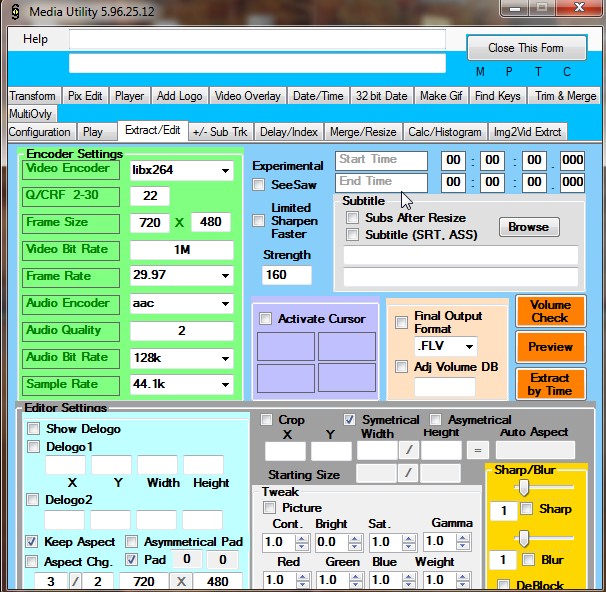This screenshot has height=592, width=606.
Task: Open the Video Encoder libx264 dropdown
Action: tap(225, 170)
